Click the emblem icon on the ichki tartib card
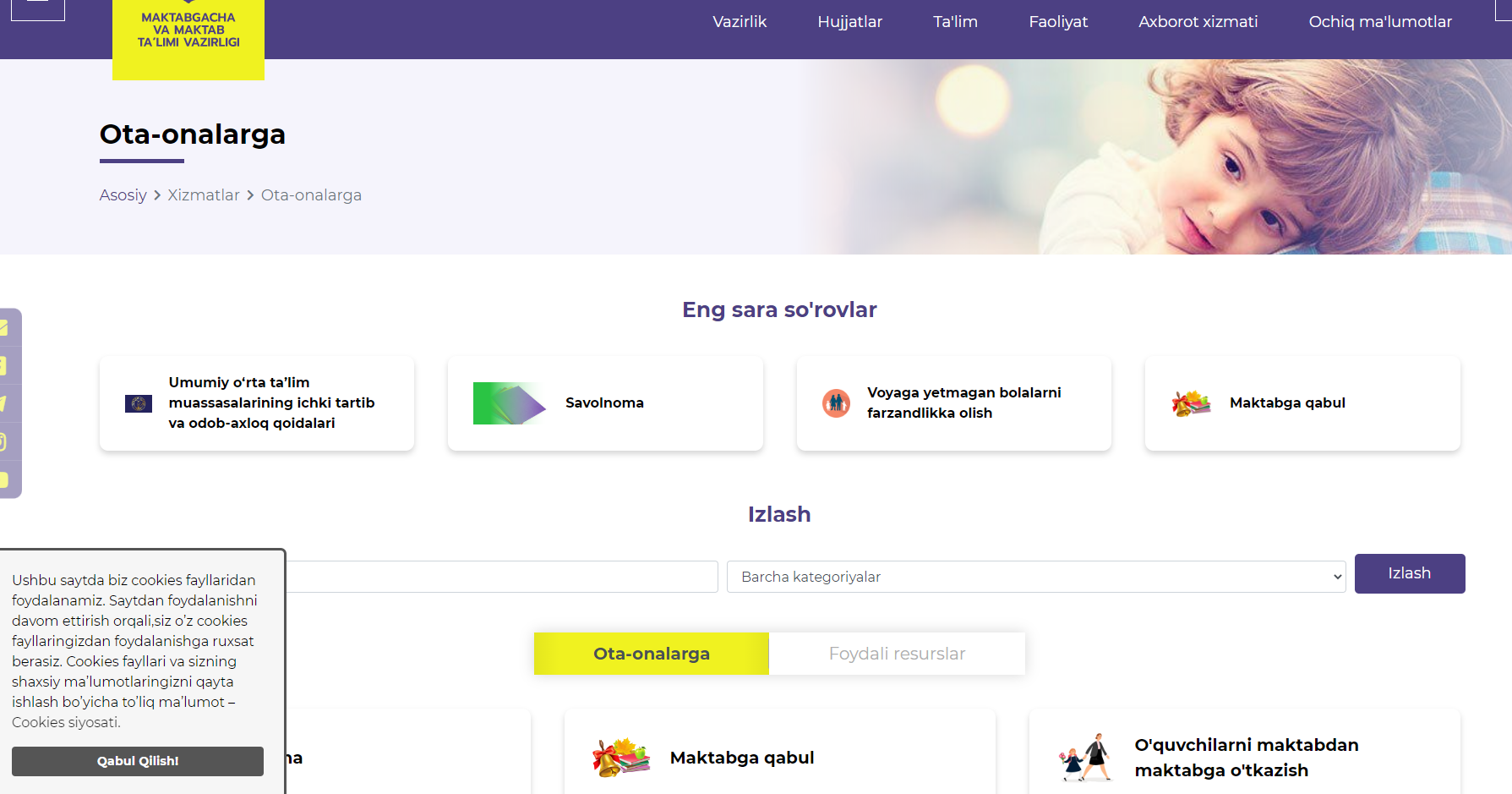Image resolution: width=1512 pixels, height=794 pixels. pos(139,403)
